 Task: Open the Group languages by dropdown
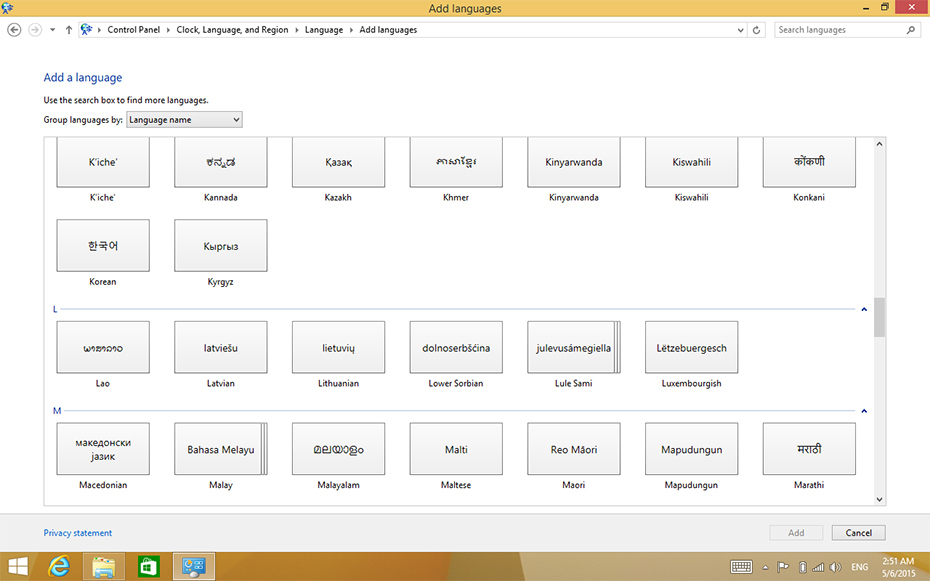click(185, 120)
